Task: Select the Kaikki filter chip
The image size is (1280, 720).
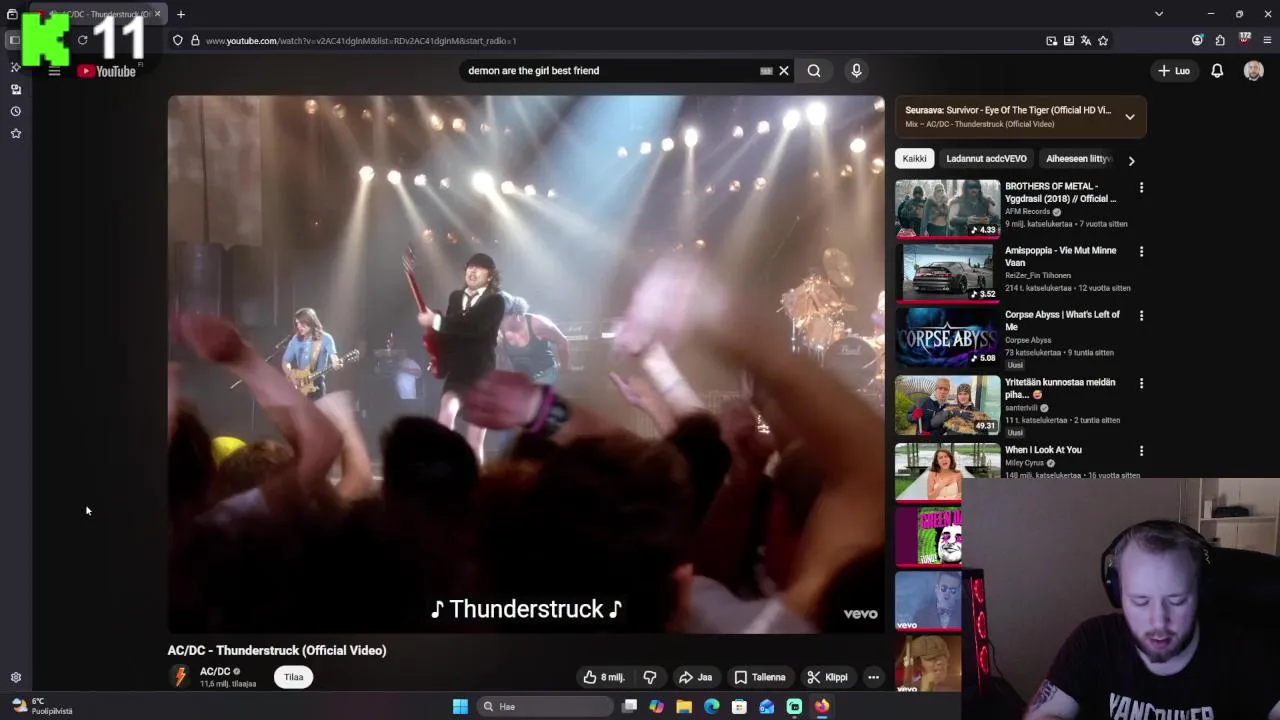Action: coord(914,159)
